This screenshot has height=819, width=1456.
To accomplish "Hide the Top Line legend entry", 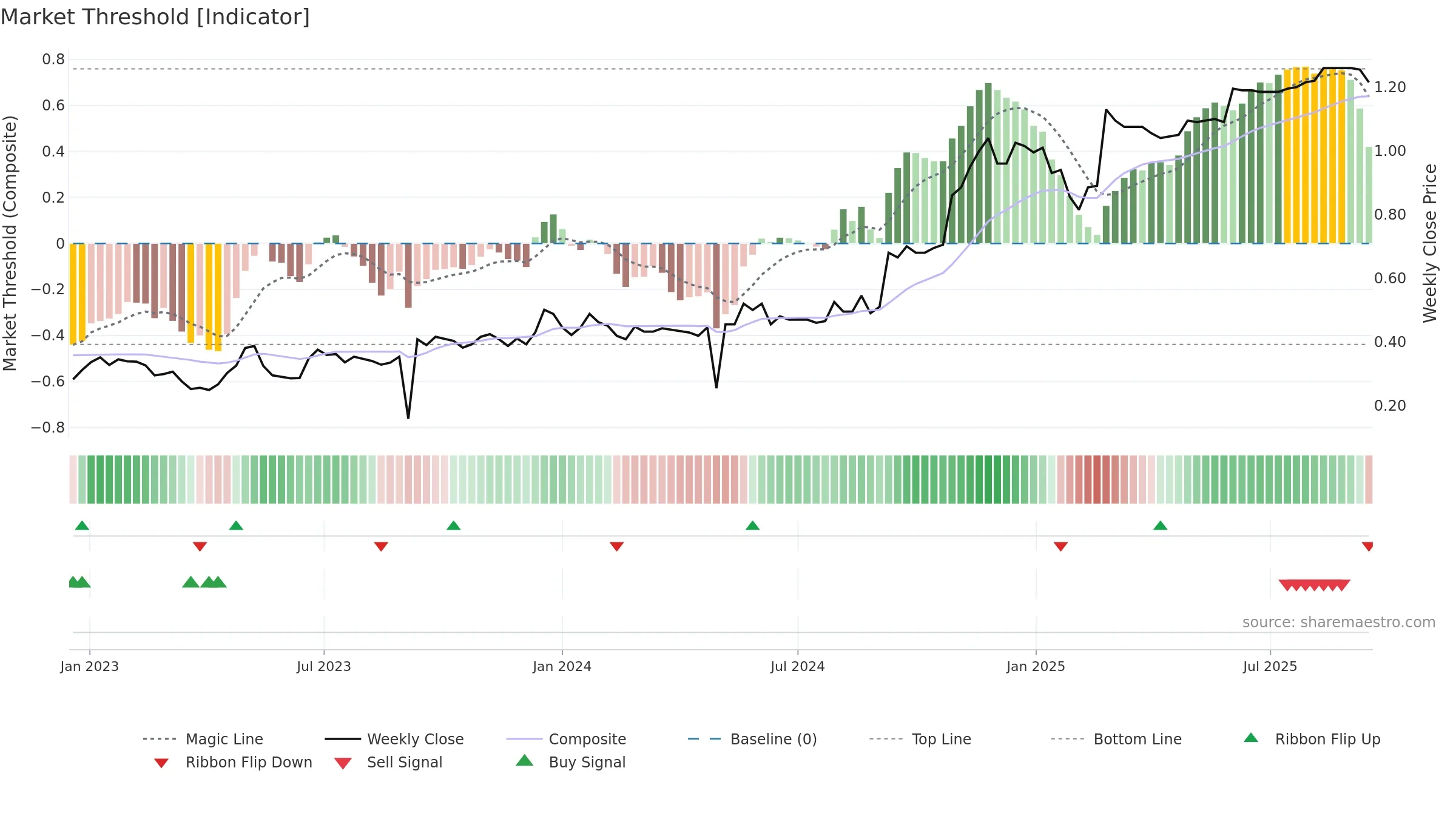I will [920, 739].
